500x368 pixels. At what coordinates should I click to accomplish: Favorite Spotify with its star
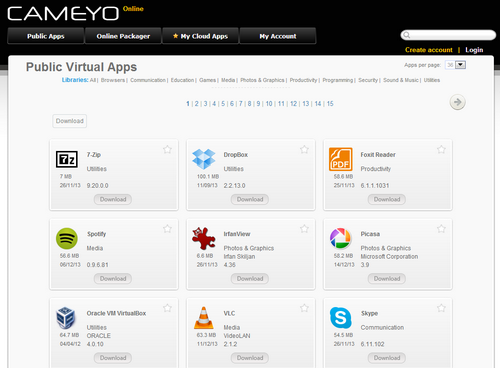(167, 229)
